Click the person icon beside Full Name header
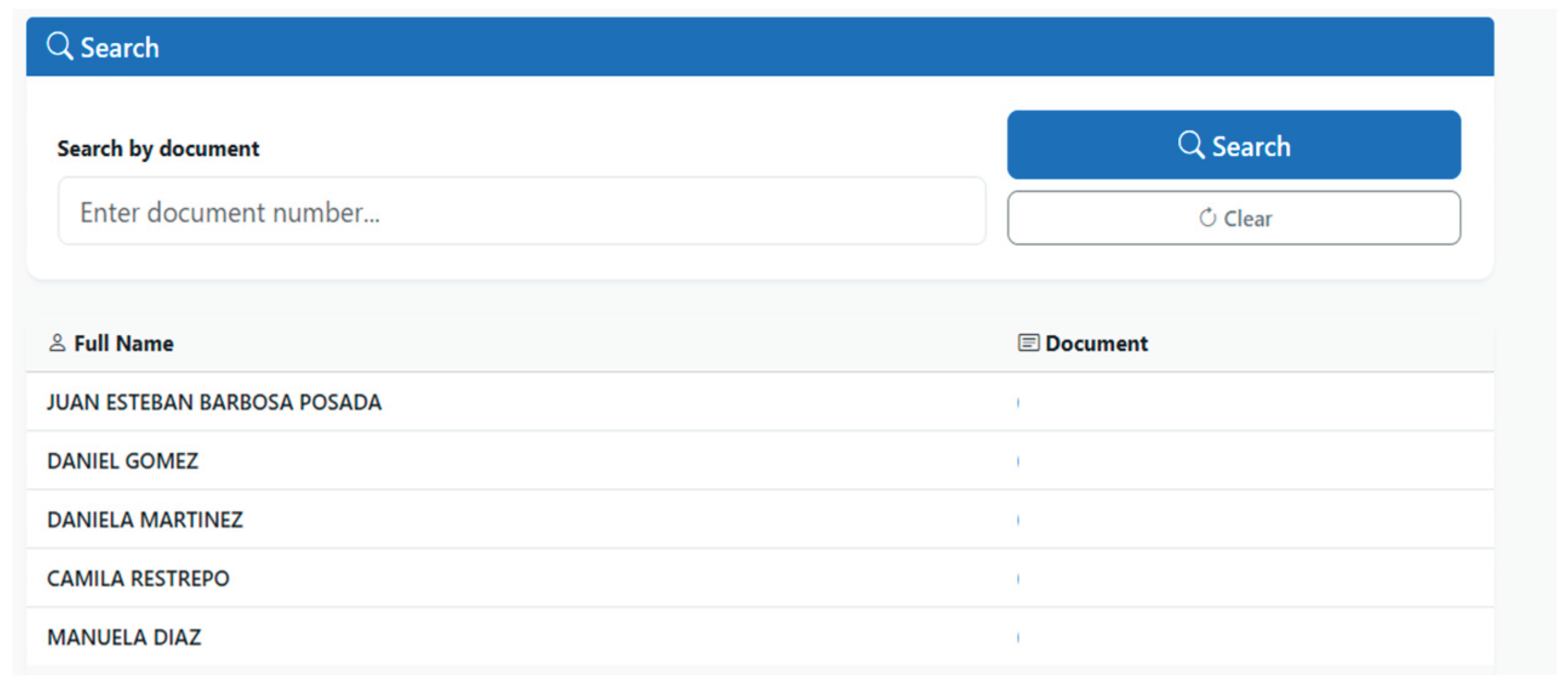The width and height of the screenshot is (1568, 688). [x=56, y=342]
